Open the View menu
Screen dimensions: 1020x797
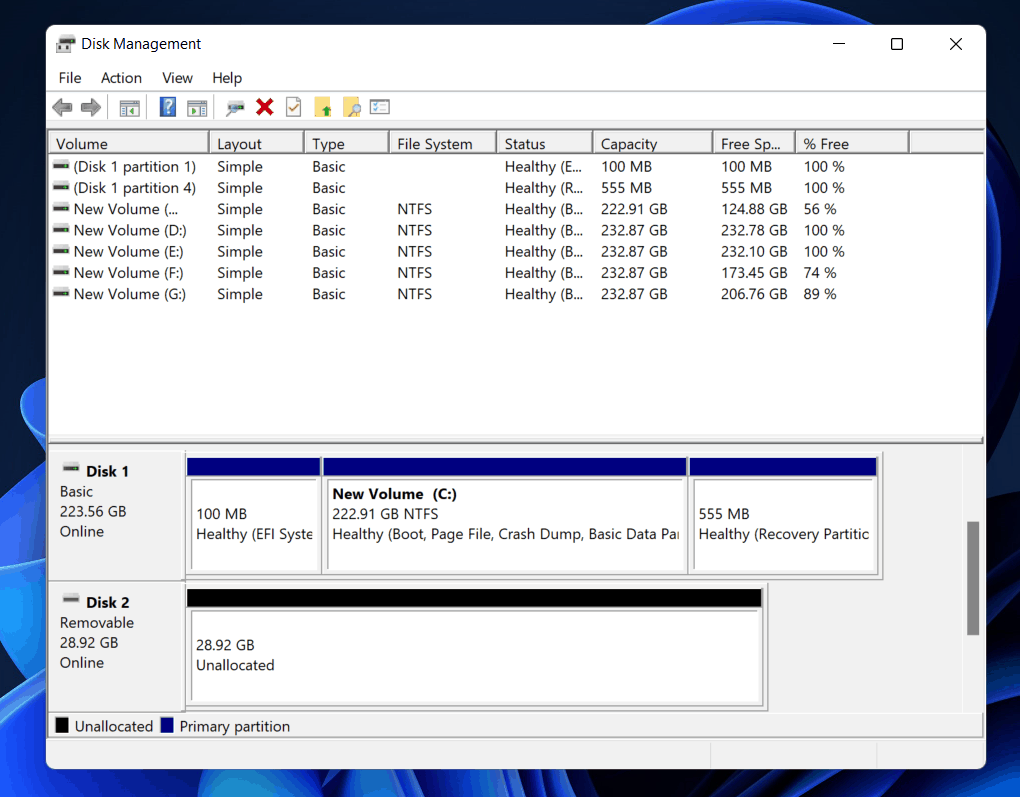tap(177, 78)
